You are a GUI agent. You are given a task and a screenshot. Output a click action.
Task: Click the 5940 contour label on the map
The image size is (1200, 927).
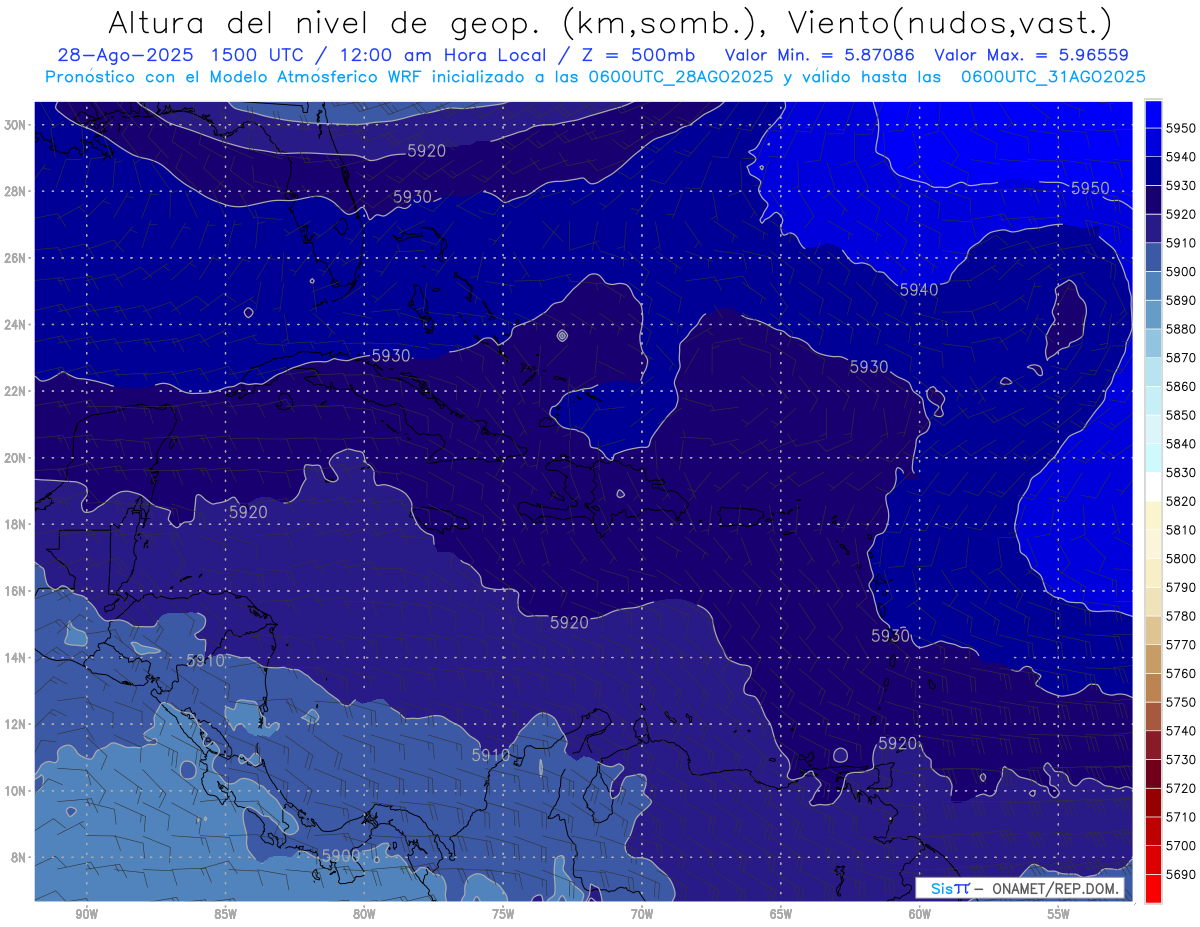919,290
